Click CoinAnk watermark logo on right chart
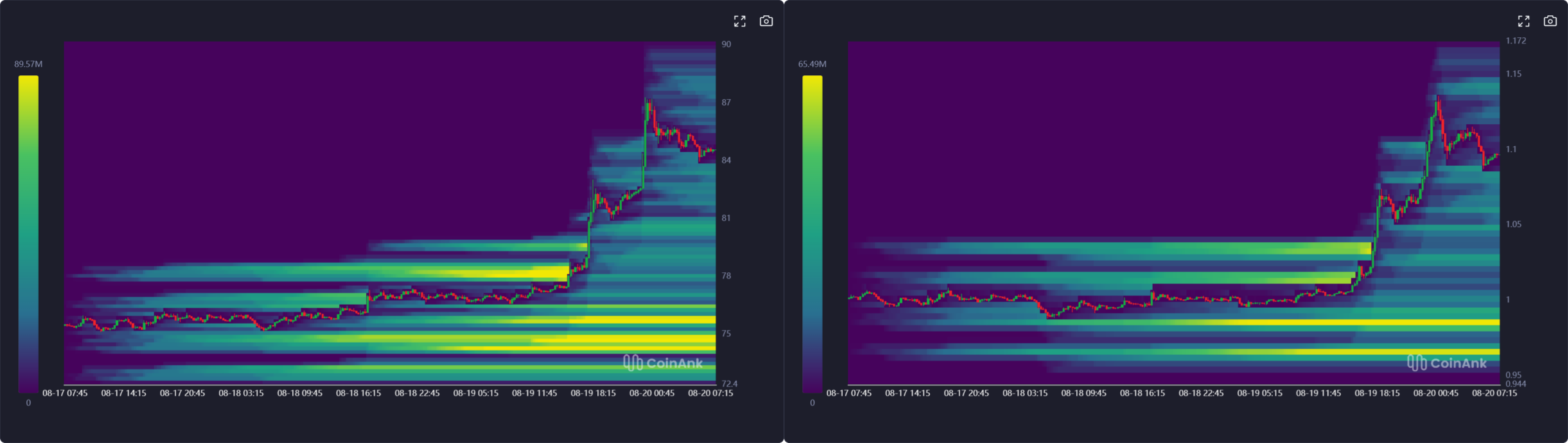1568x443 pixels. click(1447, 363)
